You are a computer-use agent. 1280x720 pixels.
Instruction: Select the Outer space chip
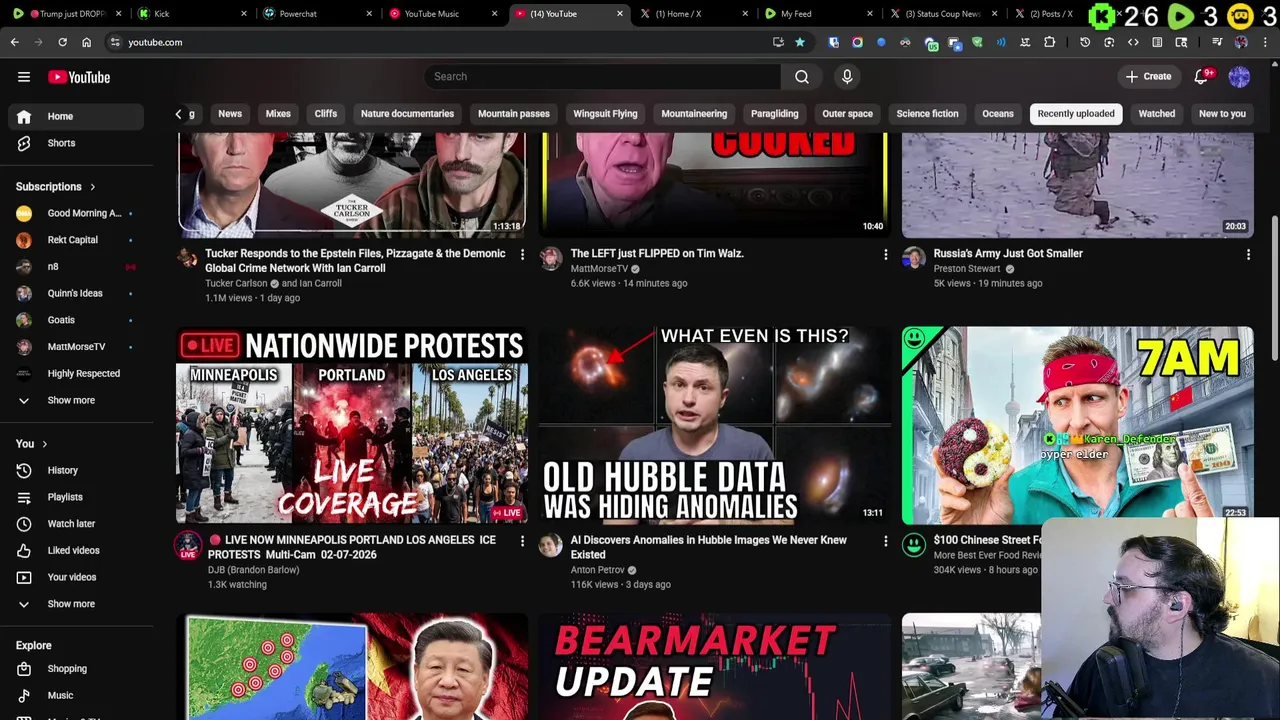coord(847,113)
